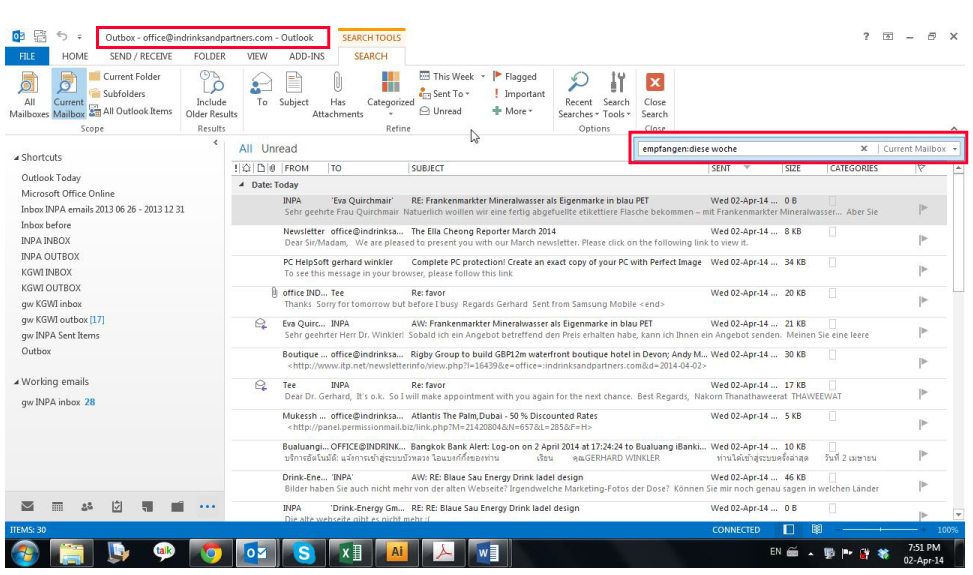Toggle category box for Re: favor 20 KB email
This screenshot has width=973, height=575.
tap(833, 293)
